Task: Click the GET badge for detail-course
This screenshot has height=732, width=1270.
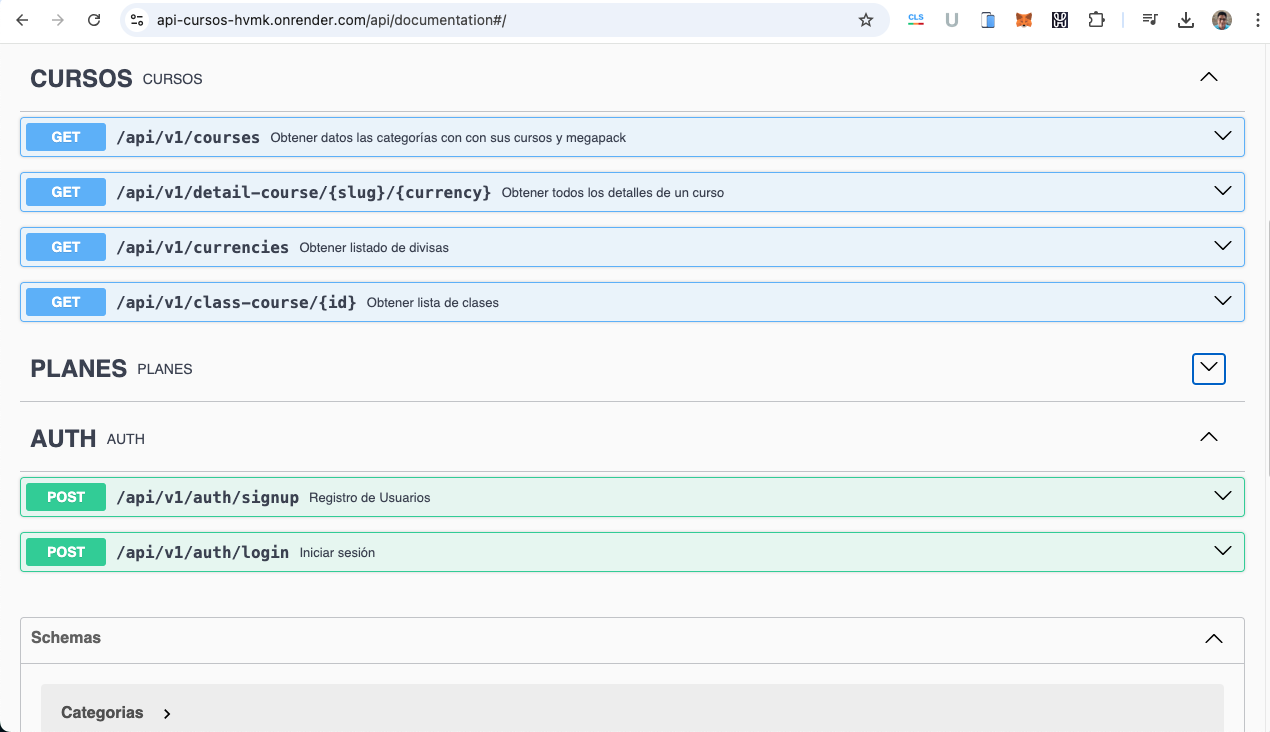Action: tap(66, 192)
